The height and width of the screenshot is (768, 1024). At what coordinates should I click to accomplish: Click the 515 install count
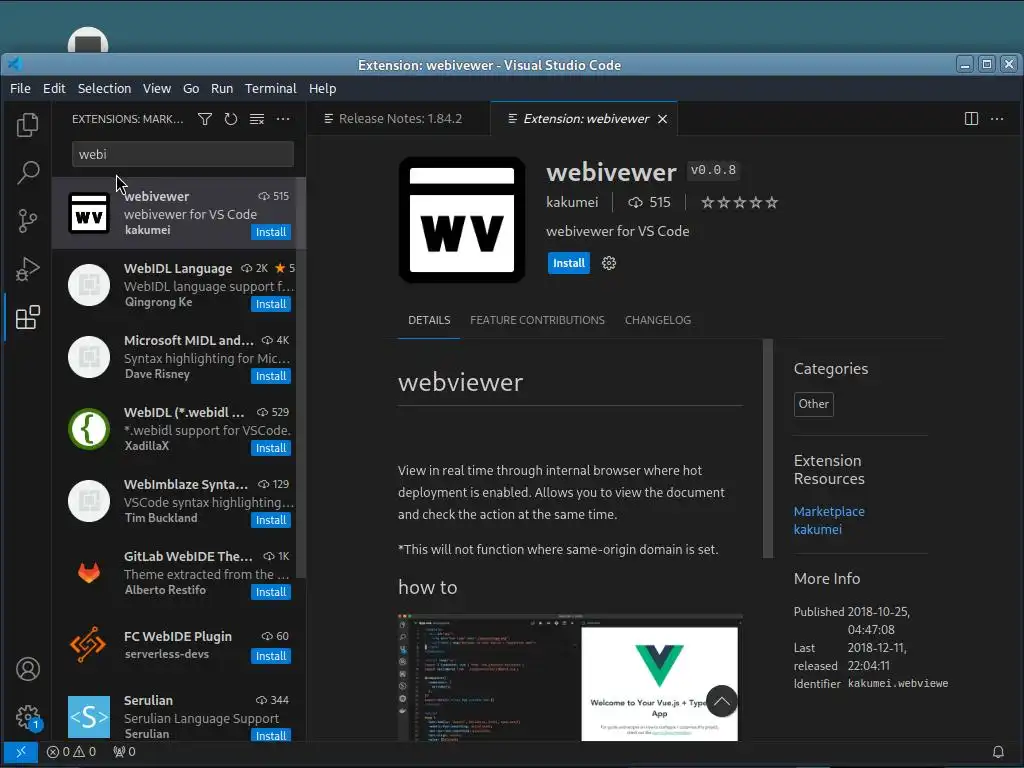click(649, 202)
